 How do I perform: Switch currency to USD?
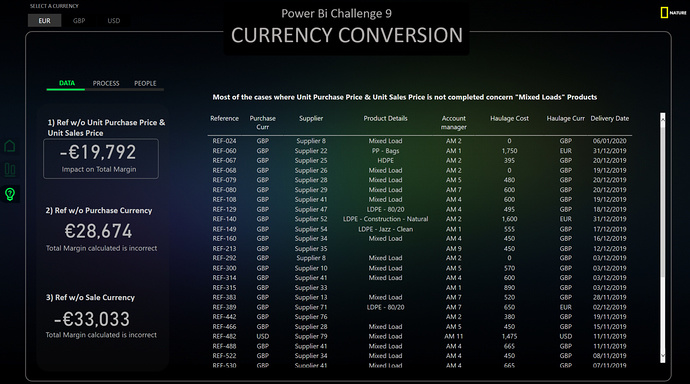coord(114,21)
